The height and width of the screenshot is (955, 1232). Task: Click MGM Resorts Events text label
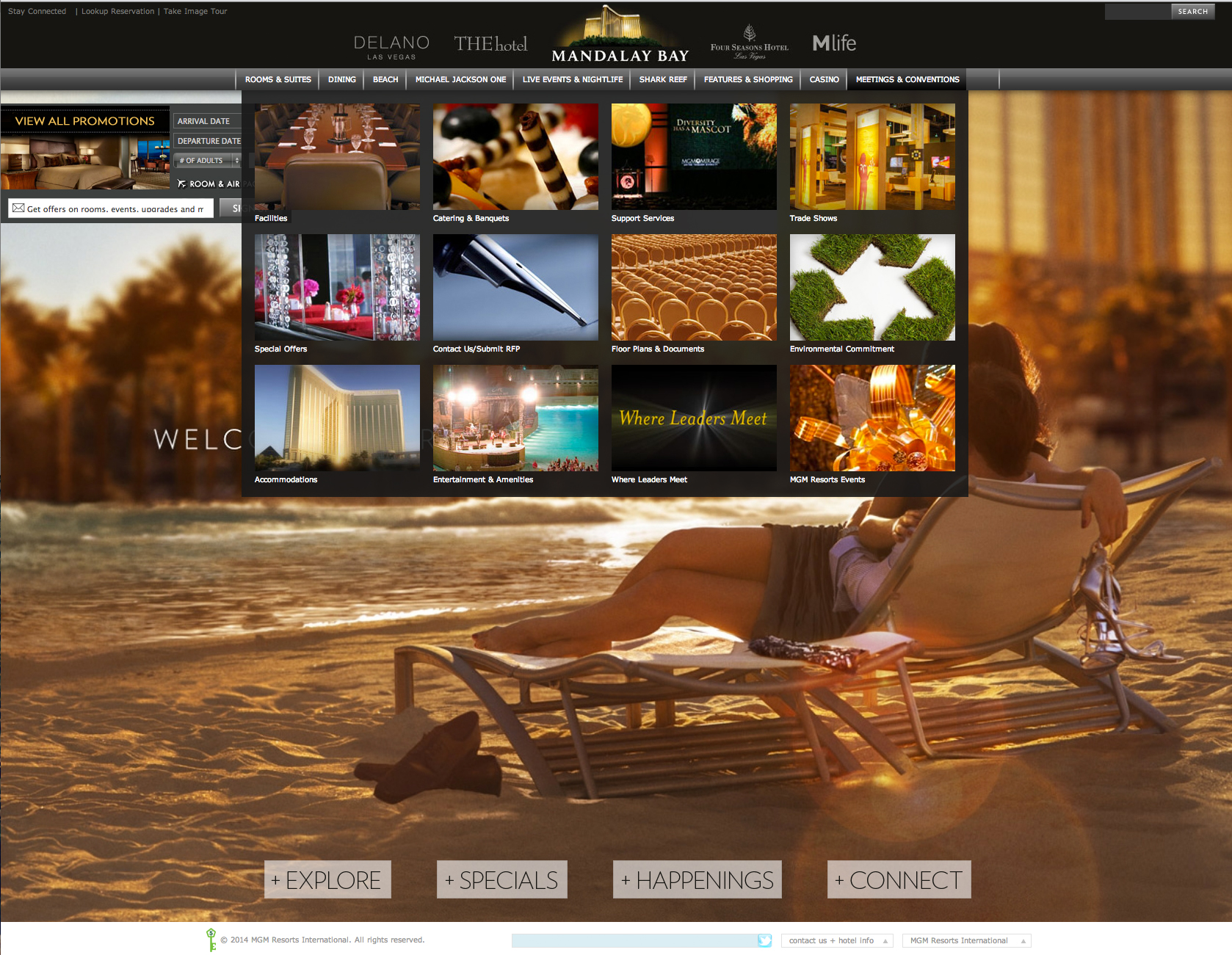827,479
